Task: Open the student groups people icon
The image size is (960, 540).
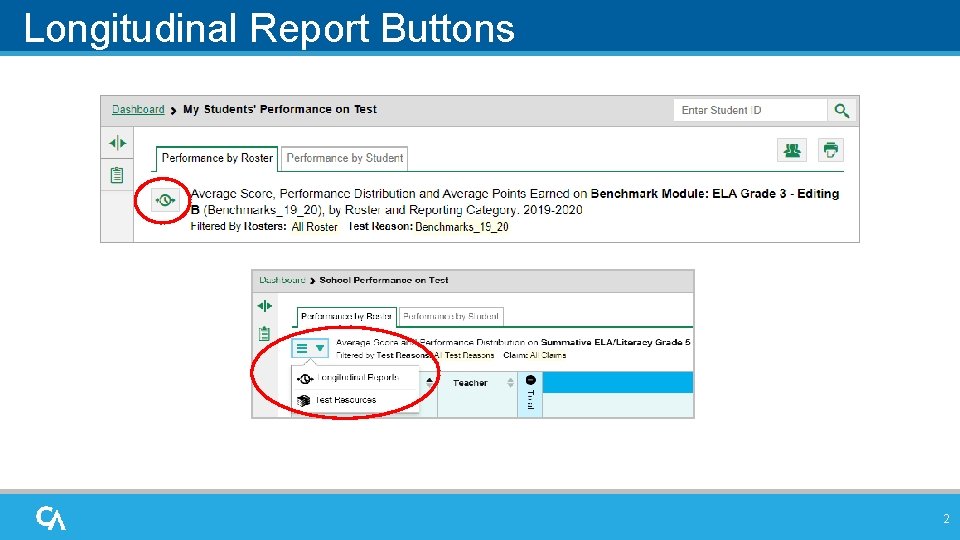Action: 792,150
